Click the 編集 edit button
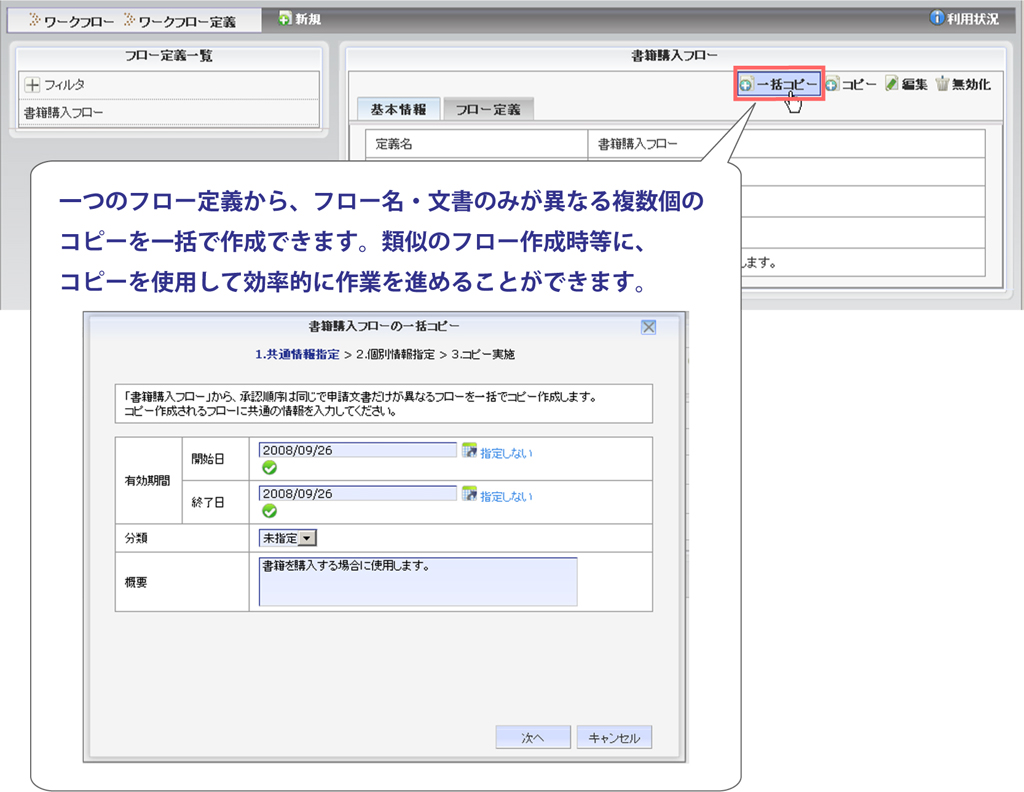 (906, 84)
